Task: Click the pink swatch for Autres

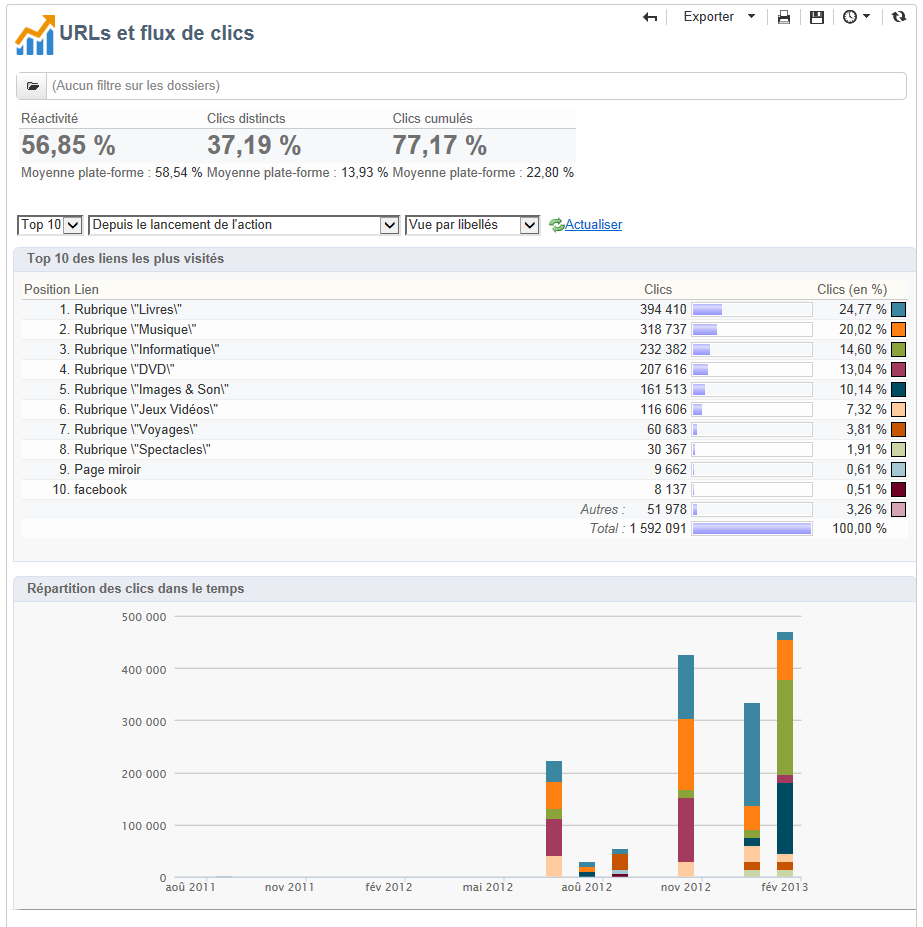Action: (x=898, y=510)
